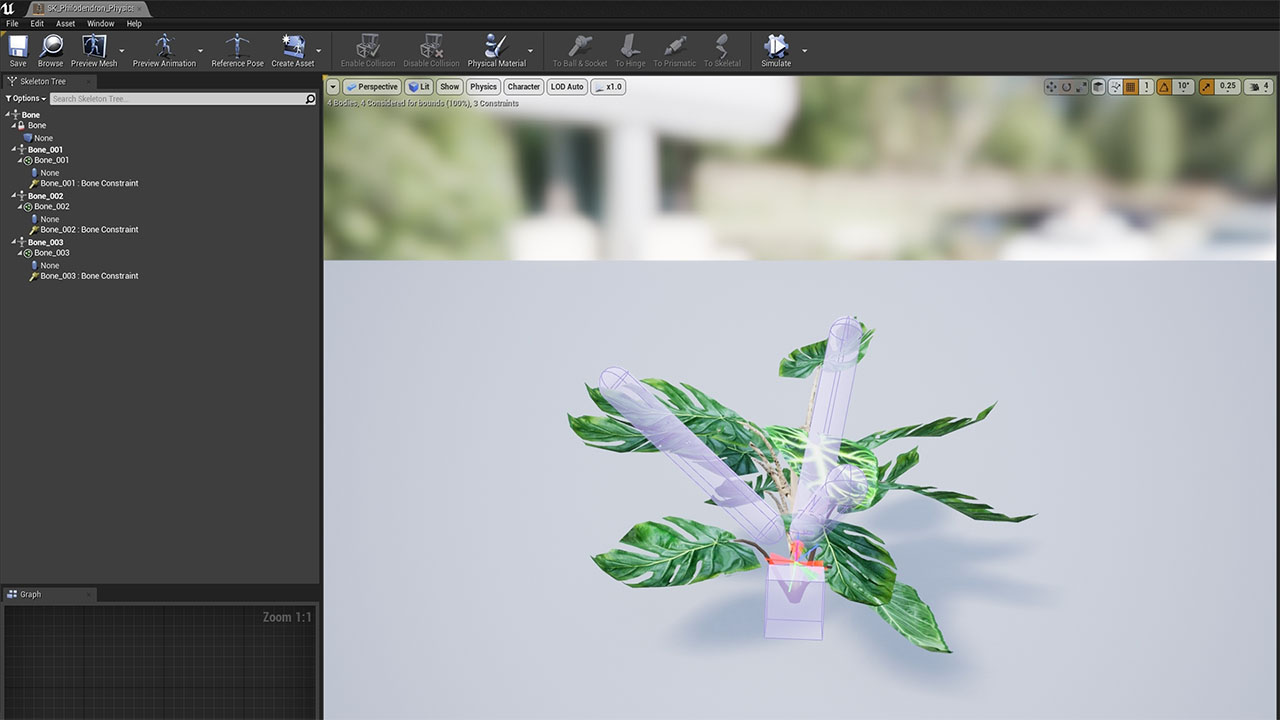
Task: Select the rotate gizmo mode in viewport
Action: (1067, 87)
